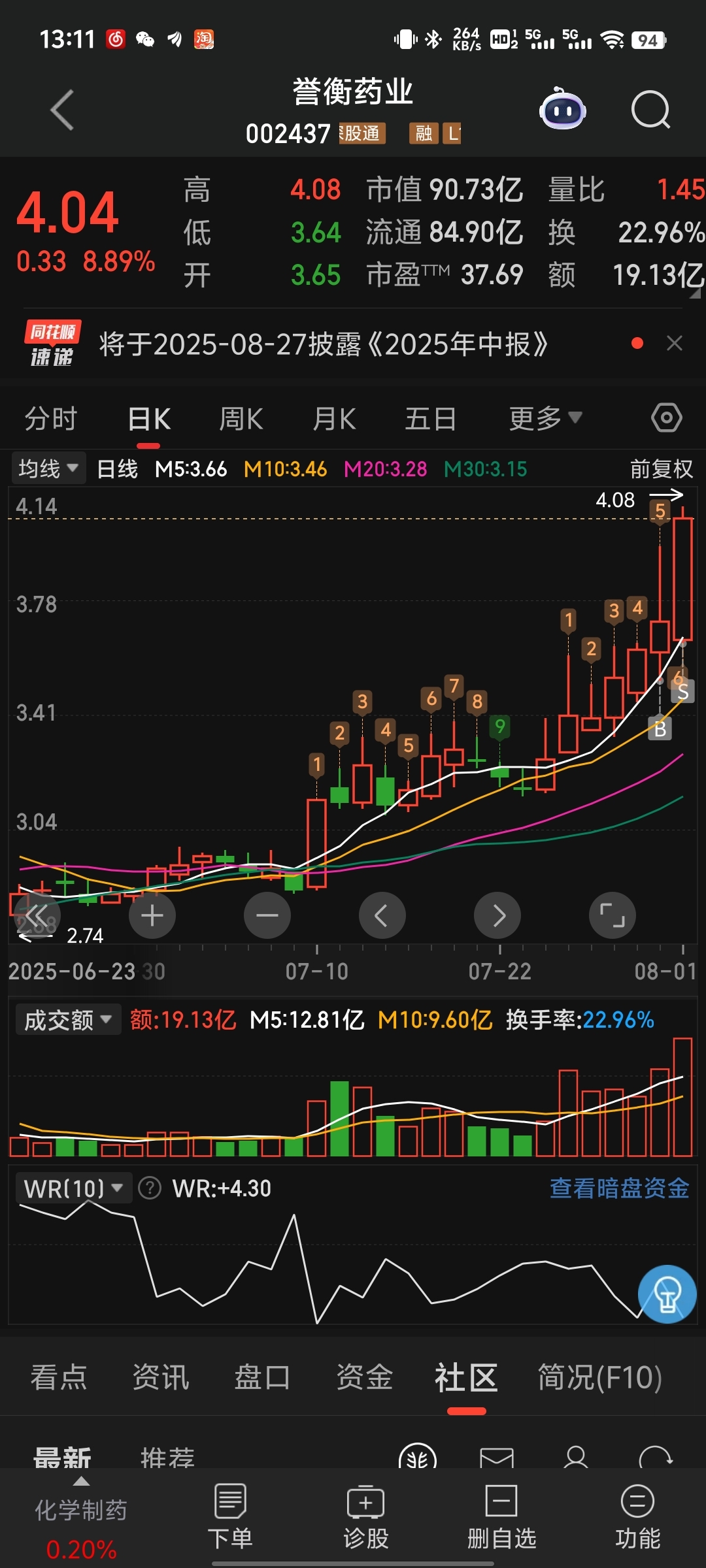Switch to 五日 tab
The image size is (706, 1568).
click(431, 418)
